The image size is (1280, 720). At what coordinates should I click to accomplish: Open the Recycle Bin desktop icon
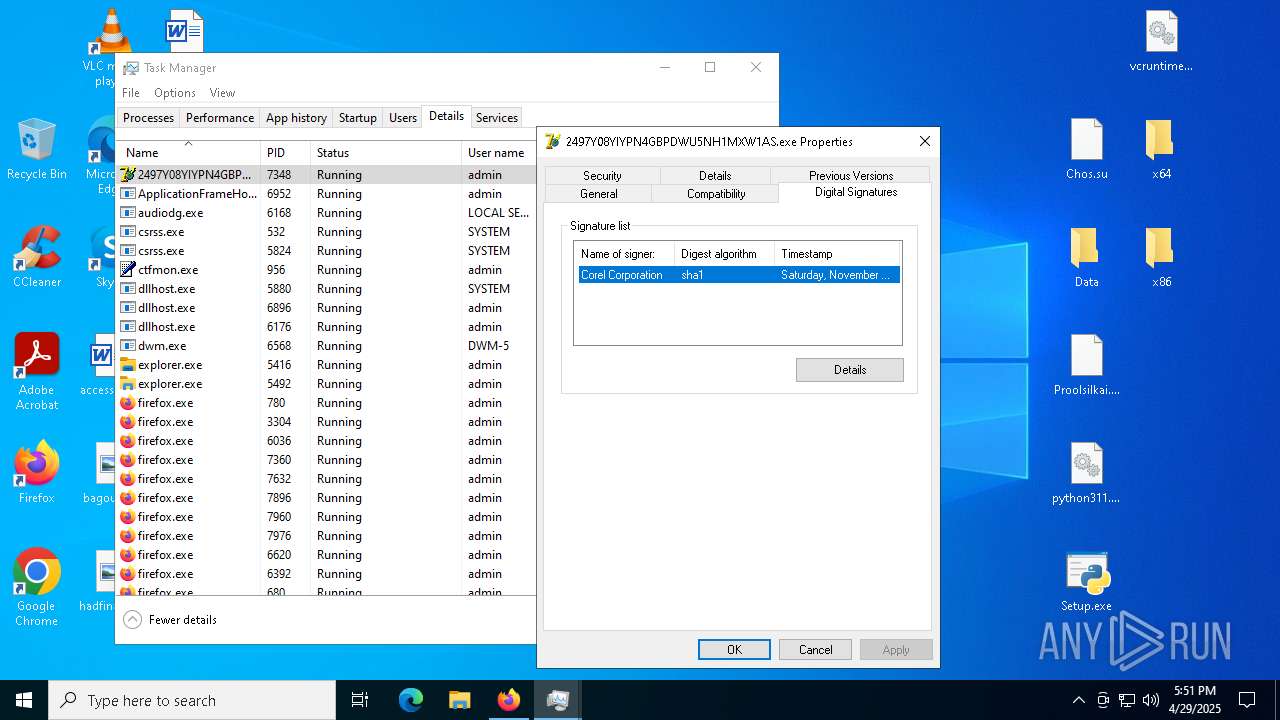tap(37, 150)
